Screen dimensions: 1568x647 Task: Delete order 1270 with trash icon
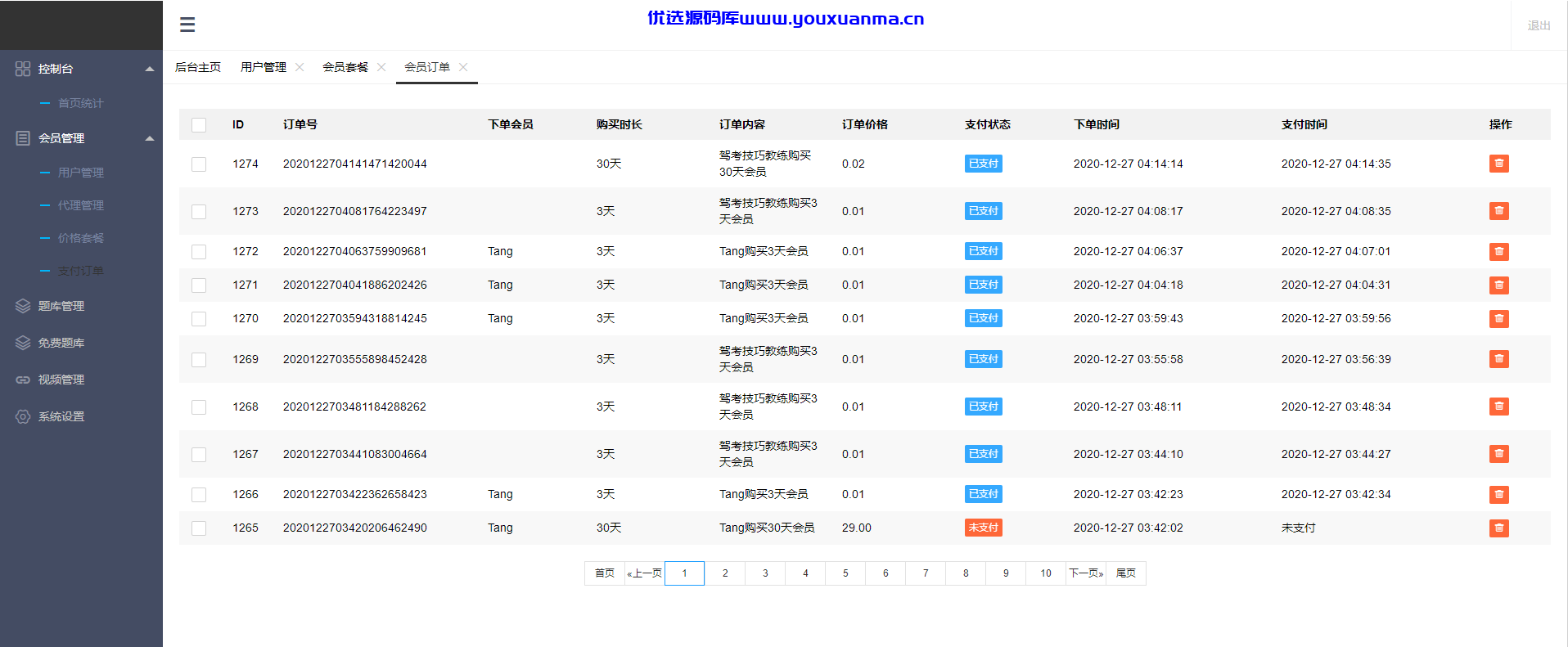(x=1499, y=319)
